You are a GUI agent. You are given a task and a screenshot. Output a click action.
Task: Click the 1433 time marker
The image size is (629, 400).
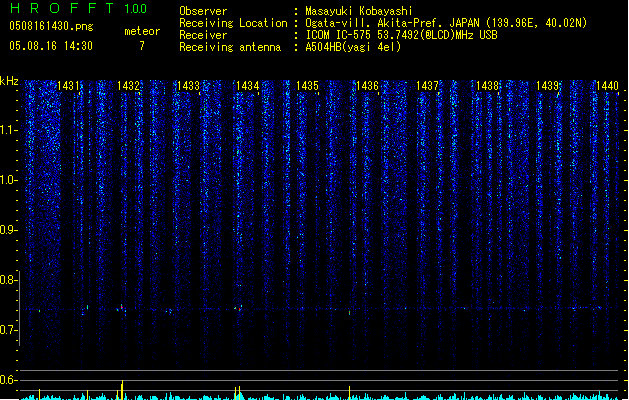188,86
